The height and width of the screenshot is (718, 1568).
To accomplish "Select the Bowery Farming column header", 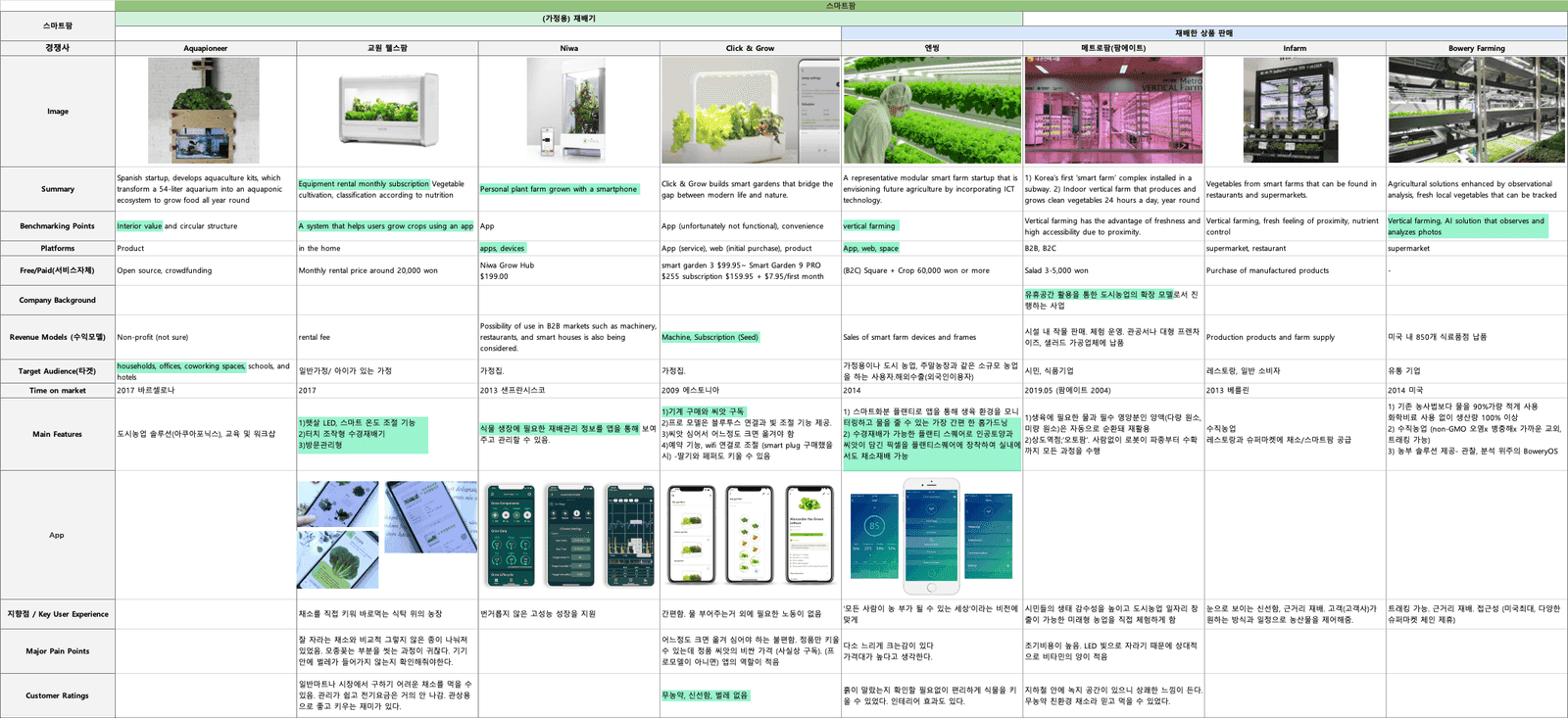I will [x=1477, y=48].
